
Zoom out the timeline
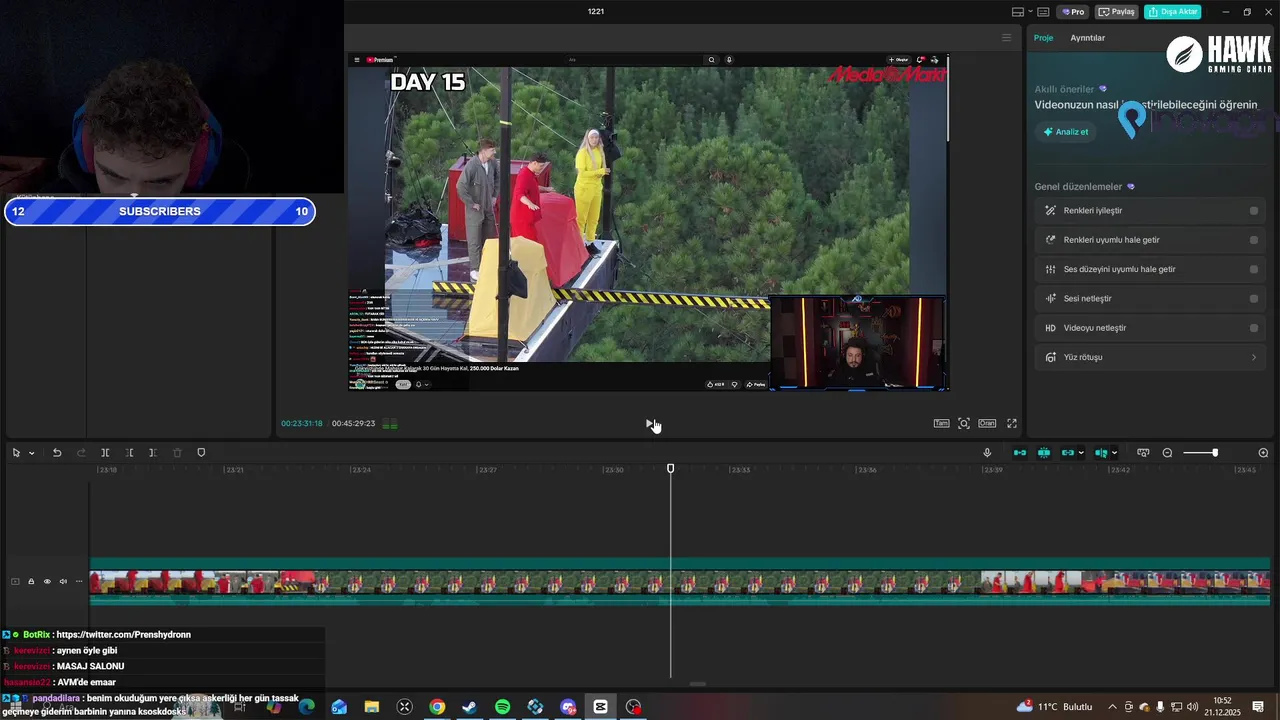click(1167, 453)
